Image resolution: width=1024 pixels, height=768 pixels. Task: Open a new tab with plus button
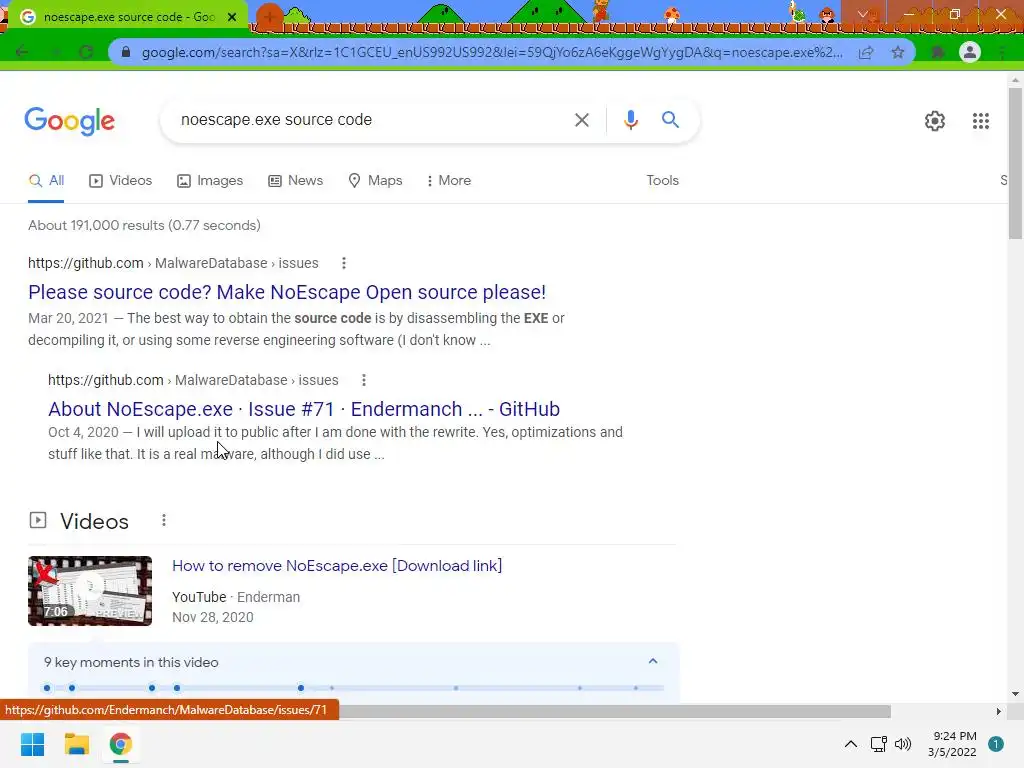[x=269, y=16]
